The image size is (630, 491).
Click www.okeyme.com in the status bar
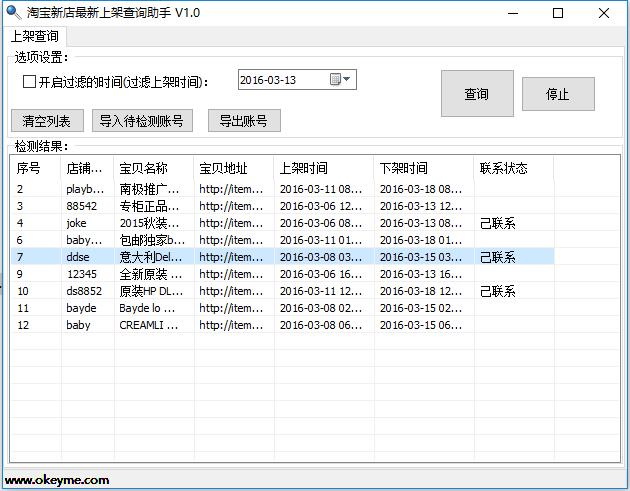pyautogui.click(x=57, y=480)
